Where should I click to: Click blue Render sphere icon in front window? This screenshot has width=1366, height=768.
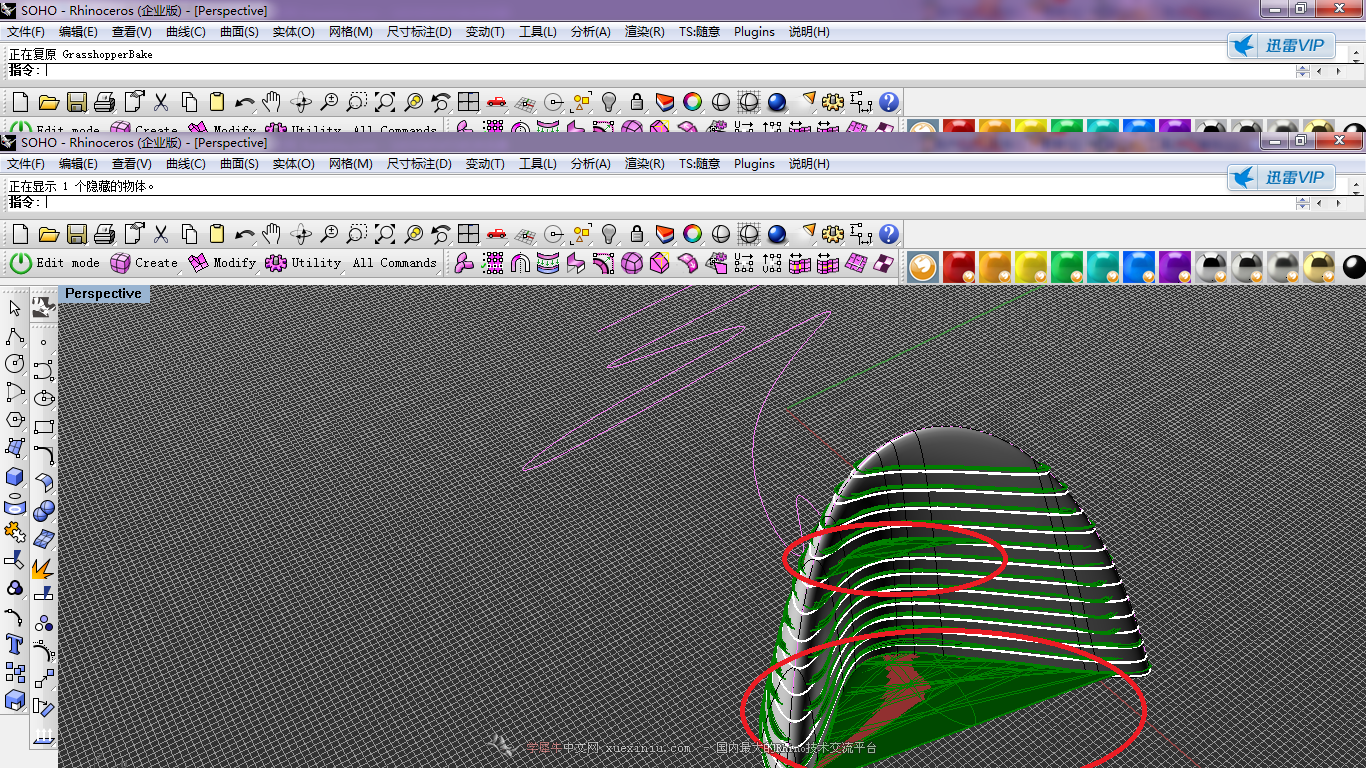pyautogui.click(x=777, y=234)
